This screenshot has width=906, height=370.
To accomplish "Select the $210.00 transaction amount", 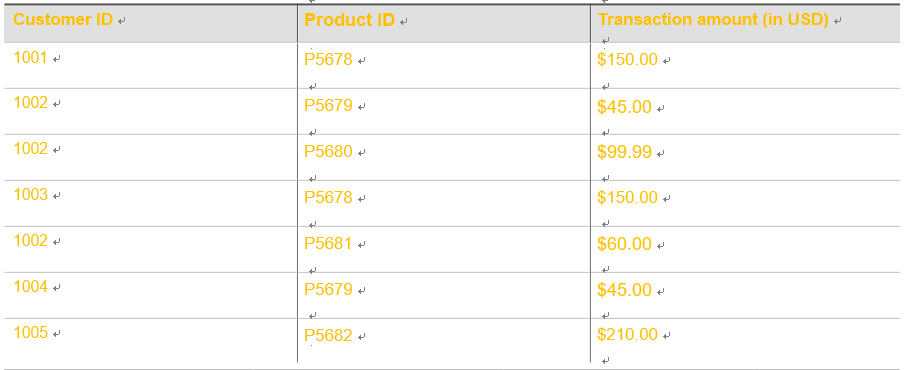I will coord(627,334).
